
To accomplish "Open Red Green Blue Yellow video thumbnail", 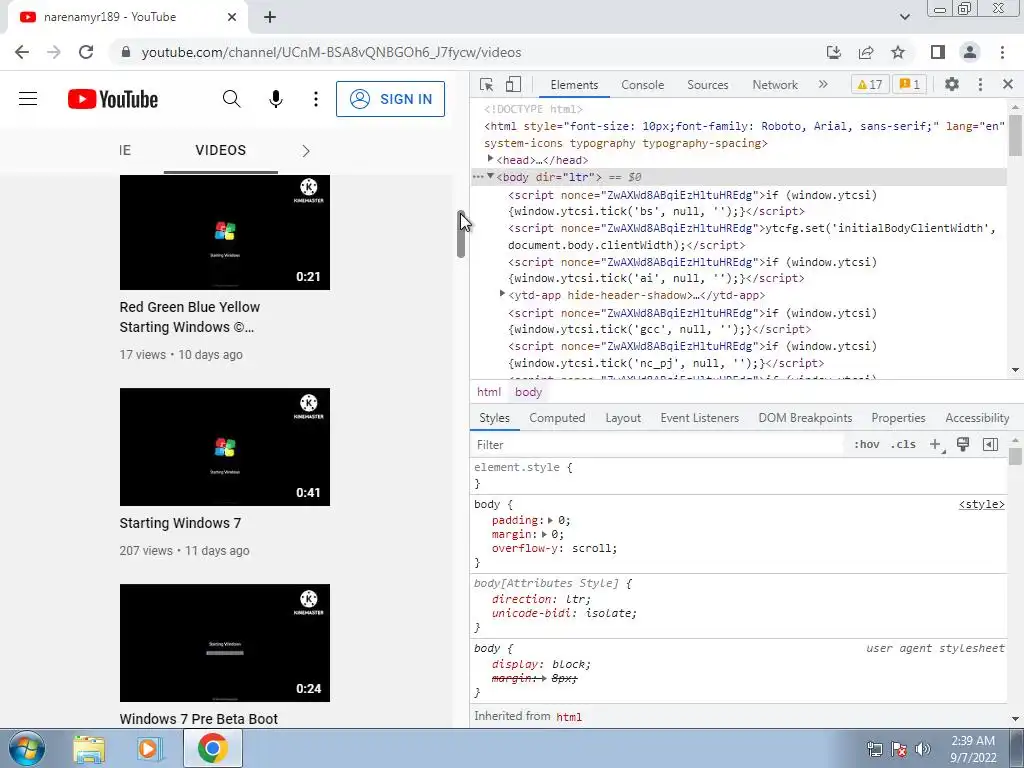I will (x=225, y=232).
